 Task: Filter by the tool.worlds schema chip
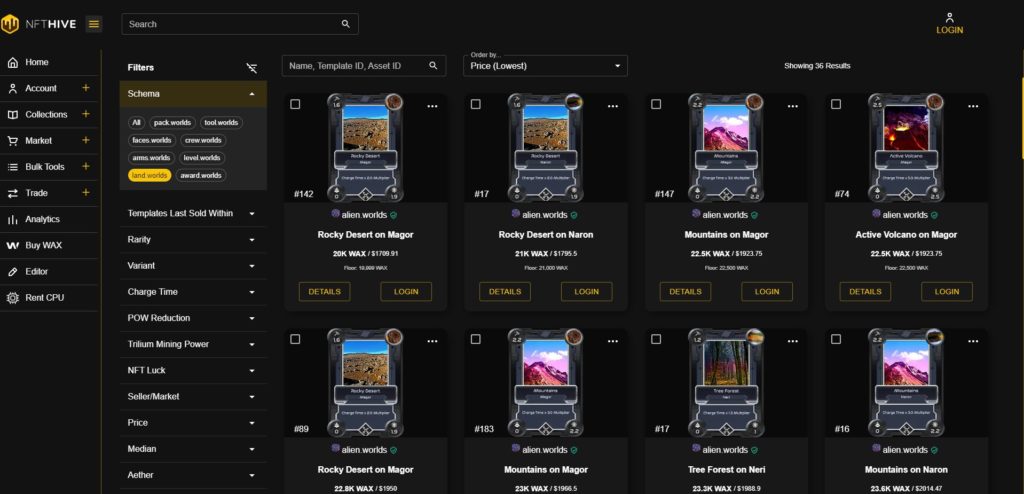coord(221,123)
